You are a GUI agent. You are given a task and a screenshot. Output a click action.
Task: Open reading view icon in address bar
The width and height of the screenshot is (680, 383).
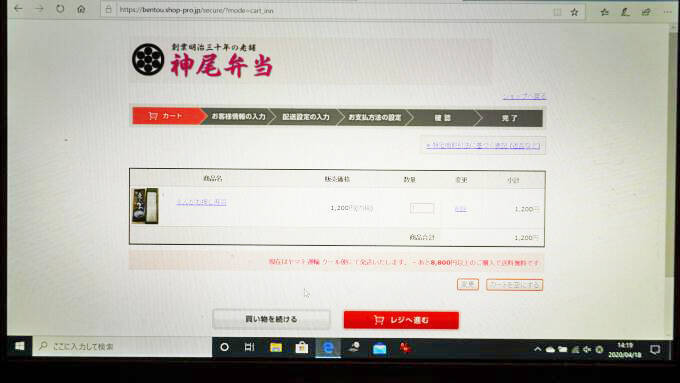click(x=557, y=12)
